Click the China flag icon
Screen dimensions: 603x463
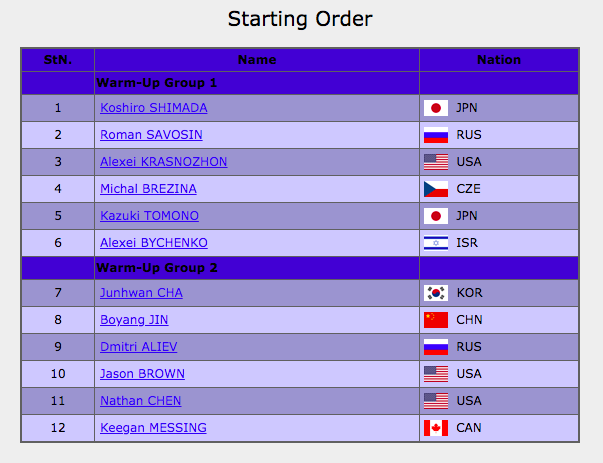pyautogui.click(x=436, y=320)
